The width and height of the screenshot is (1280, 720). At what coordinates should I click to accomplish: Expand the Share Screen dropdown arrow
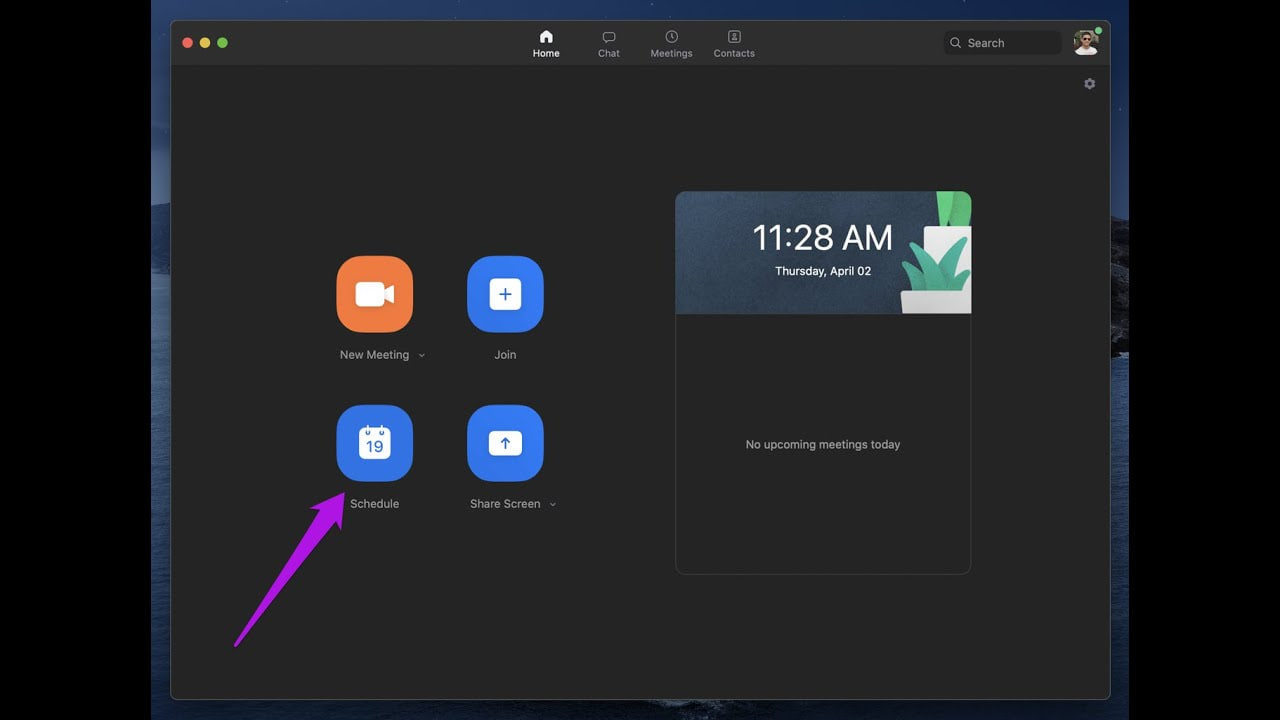point(553,504)
